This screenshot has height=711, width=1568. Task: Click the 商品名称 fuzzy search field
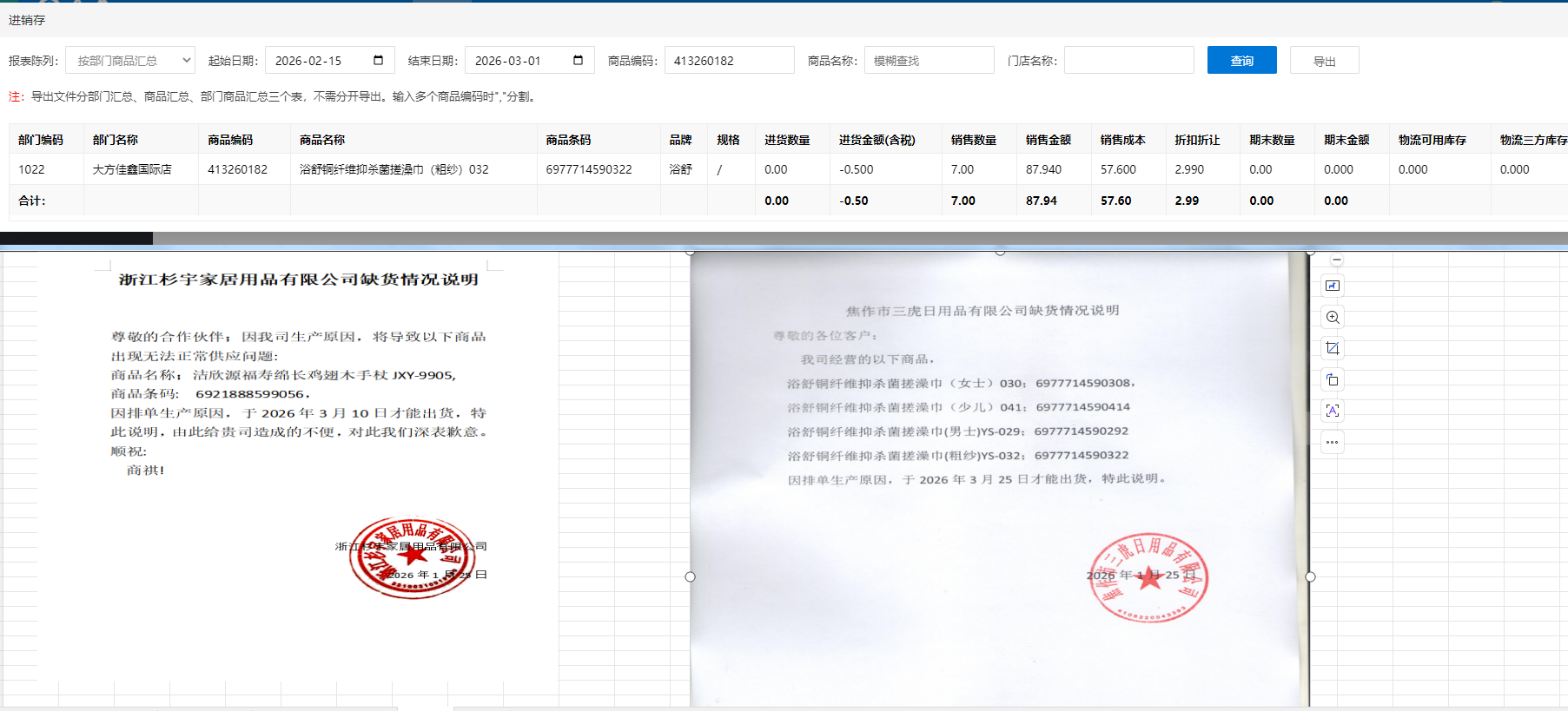929,61
